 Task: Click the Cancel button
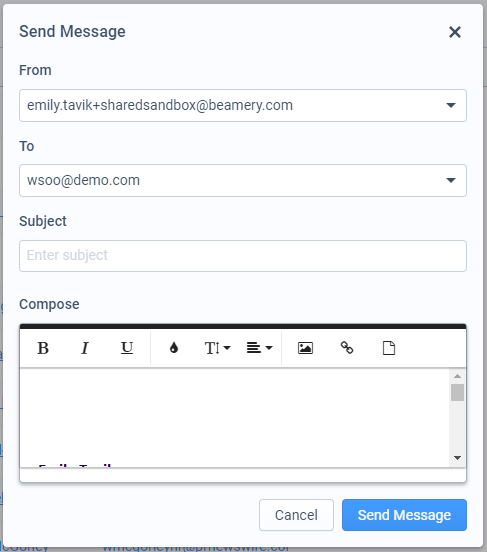(296, 515)
